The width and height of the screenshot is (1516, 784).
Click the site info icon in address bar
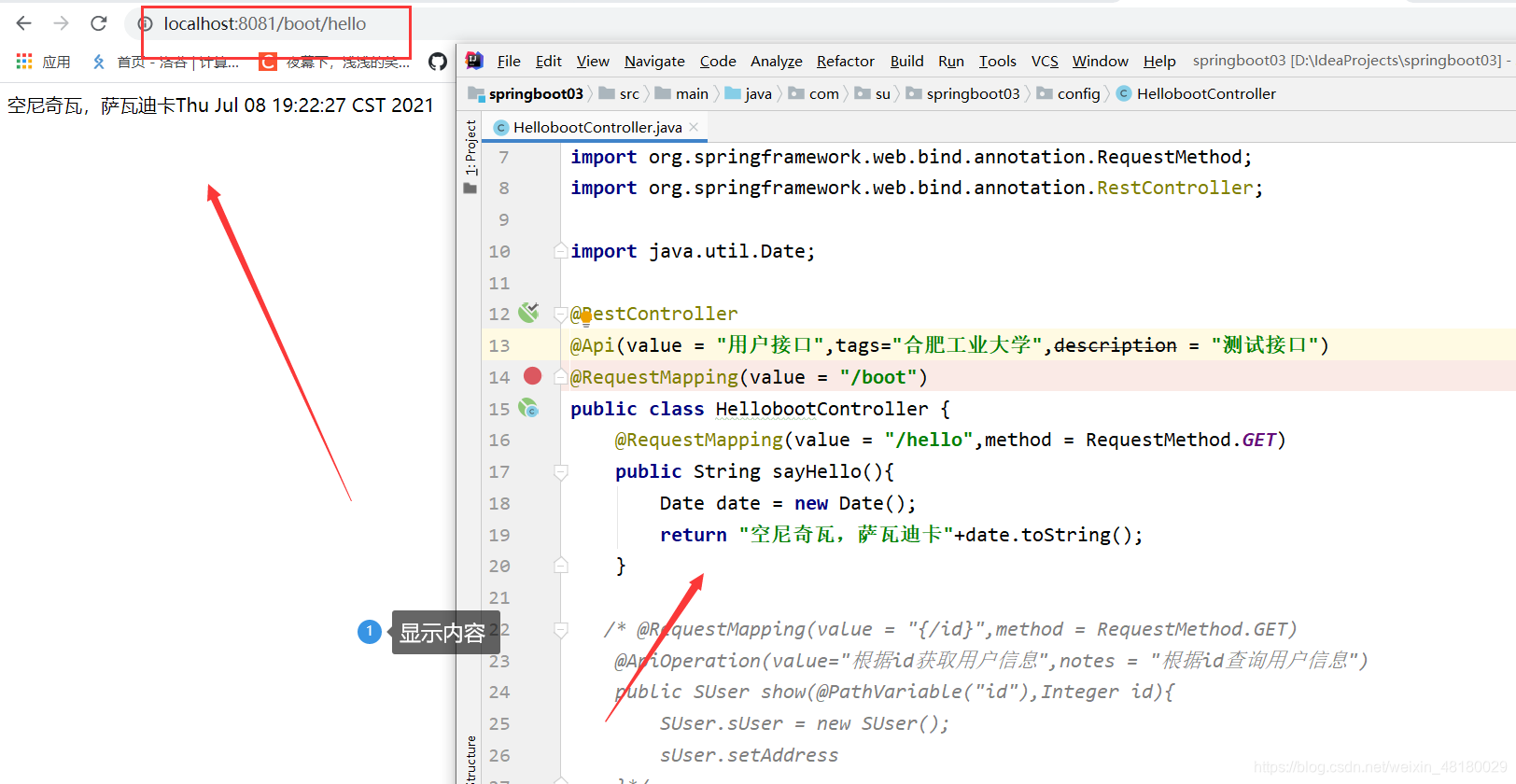[x=146, y=24]
